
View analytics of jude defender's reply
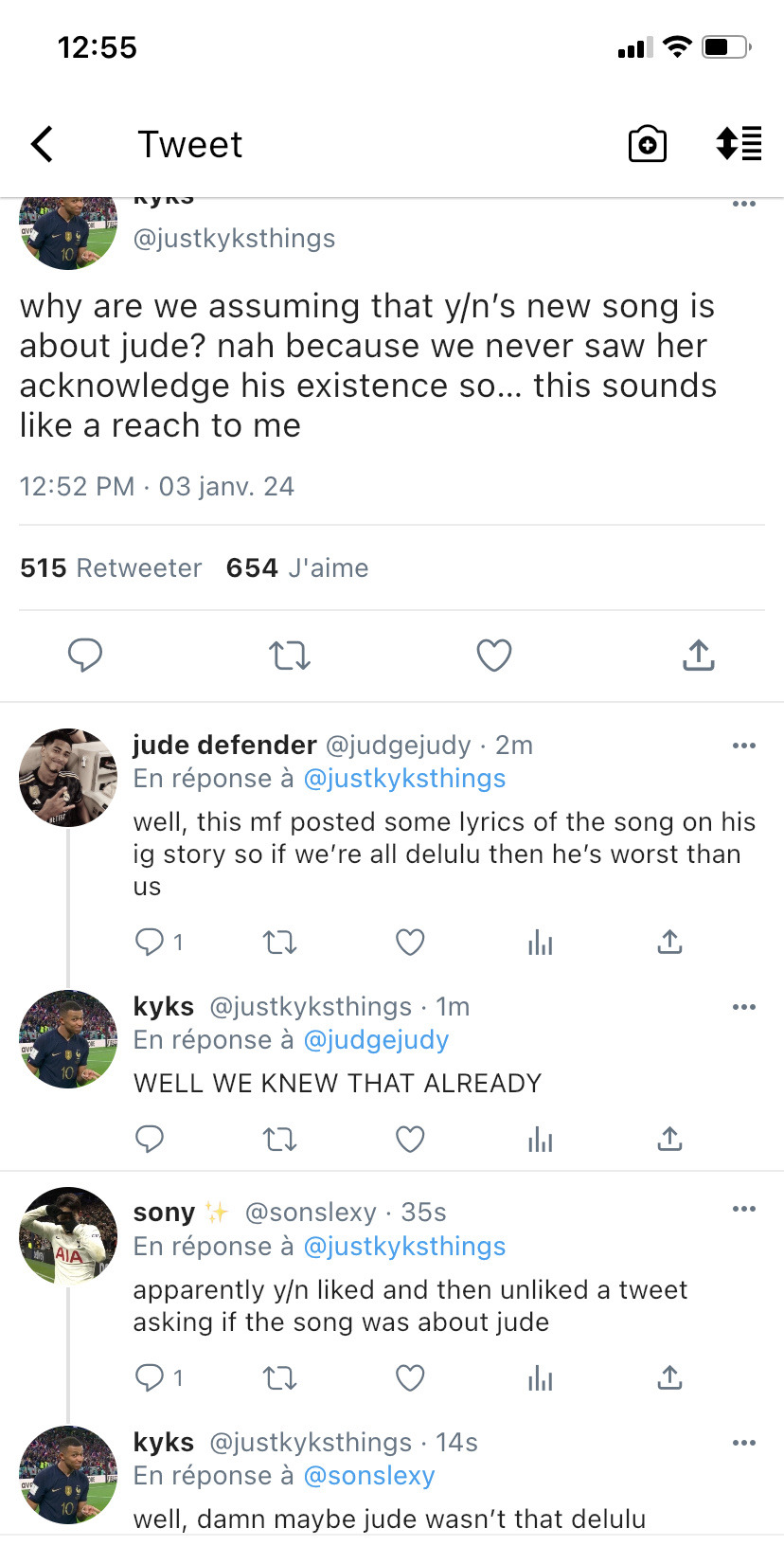click(540, 942)
